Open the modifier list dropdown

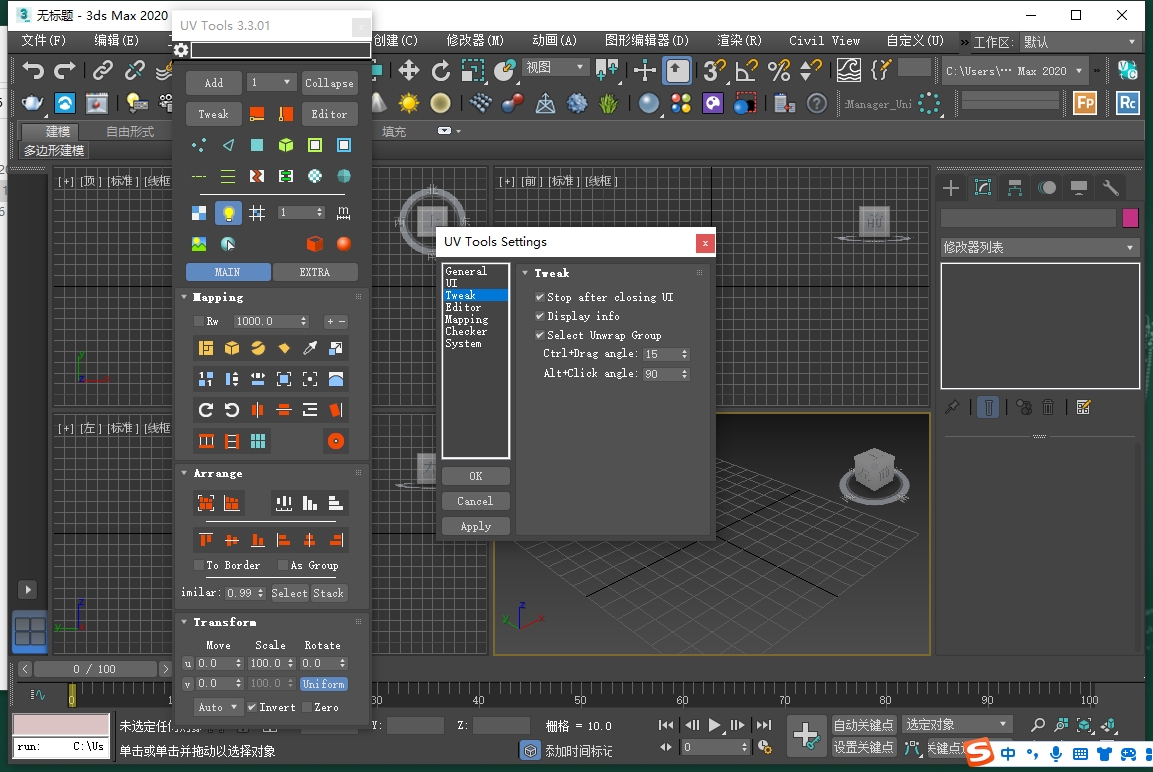pyautogui.click(x=1040, y=248)
